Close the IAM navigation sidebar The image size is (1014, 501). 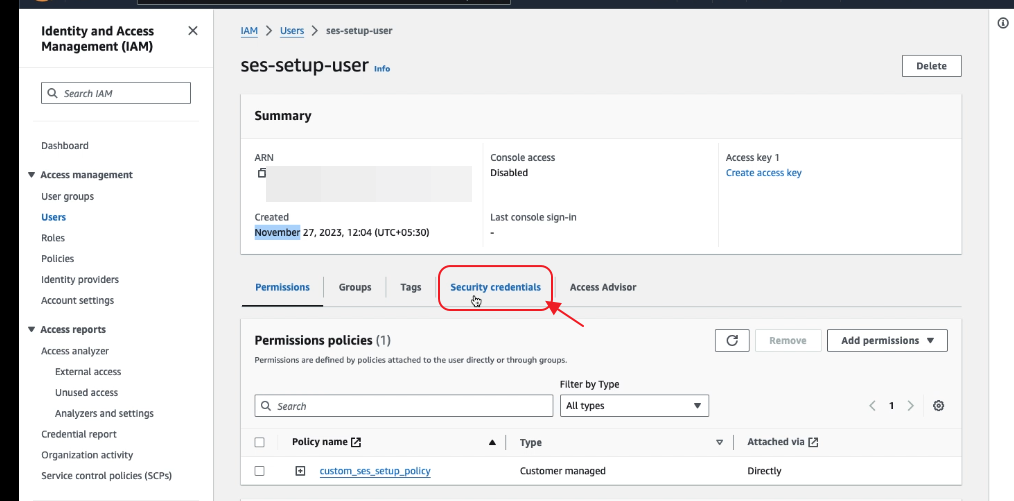pyautogui.click(x=193, y=31)
